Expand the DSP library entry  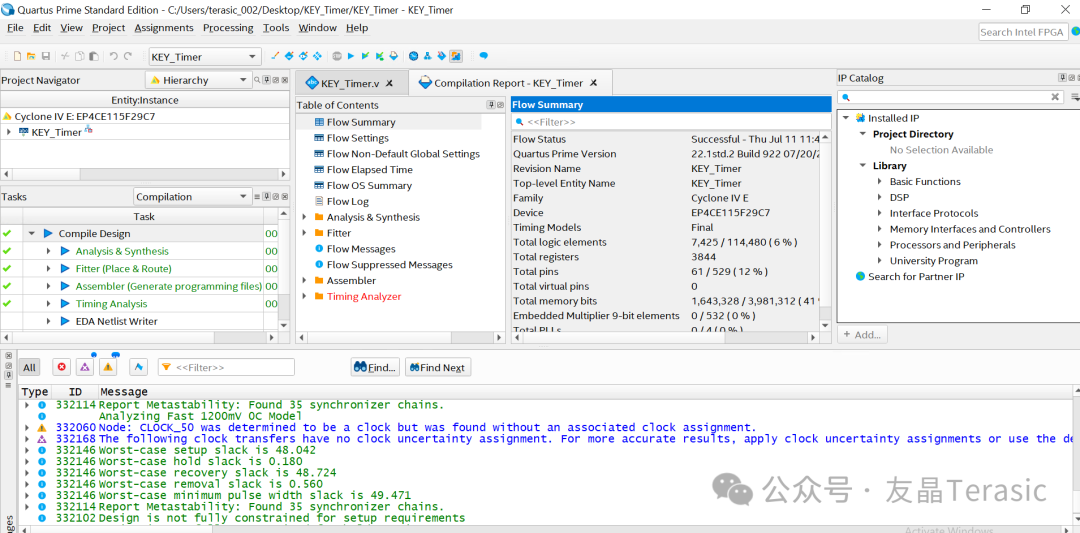(880, 198)
